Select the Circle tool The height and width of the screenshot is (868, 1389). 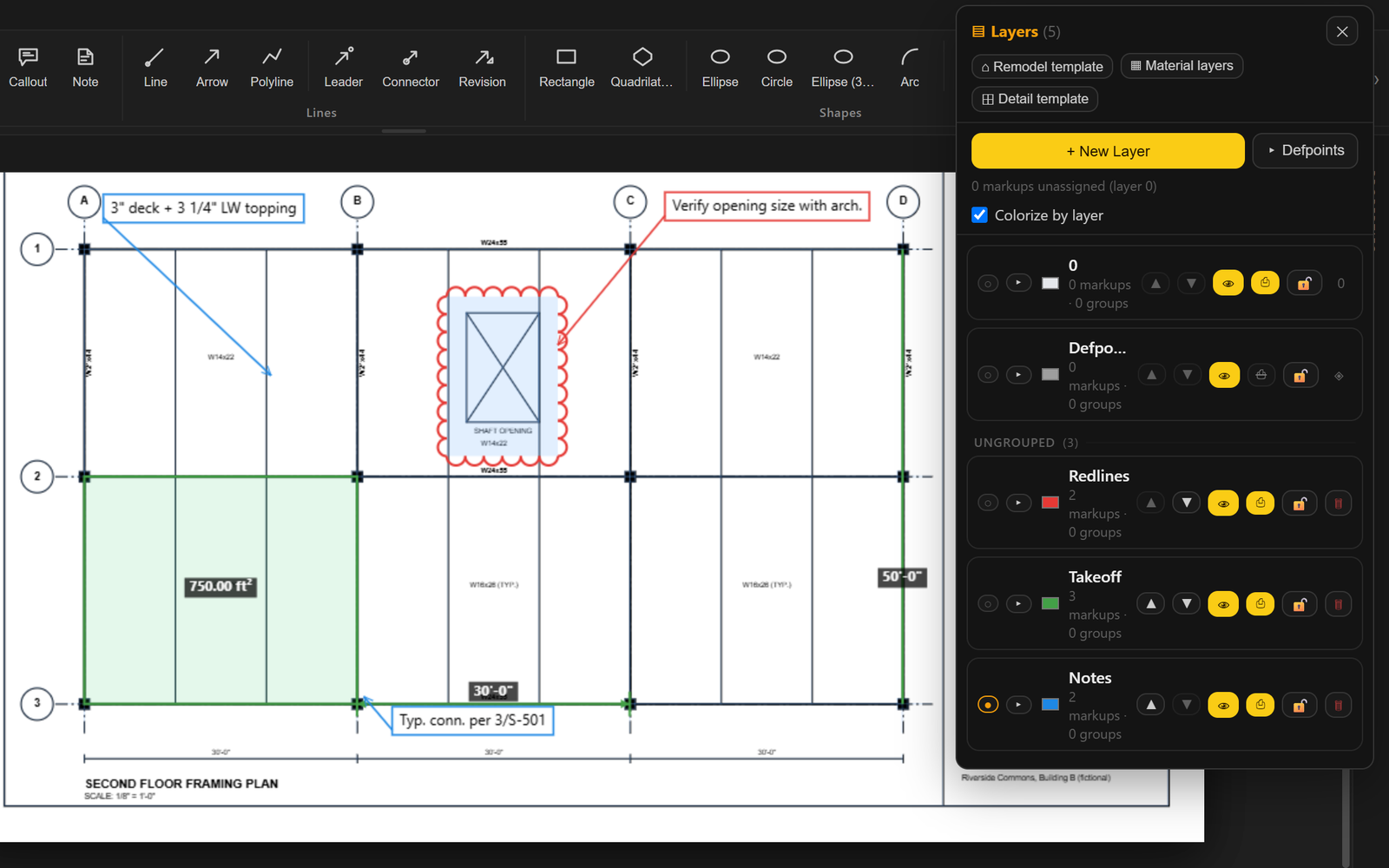pyautogui.click(x=777, y=68)
